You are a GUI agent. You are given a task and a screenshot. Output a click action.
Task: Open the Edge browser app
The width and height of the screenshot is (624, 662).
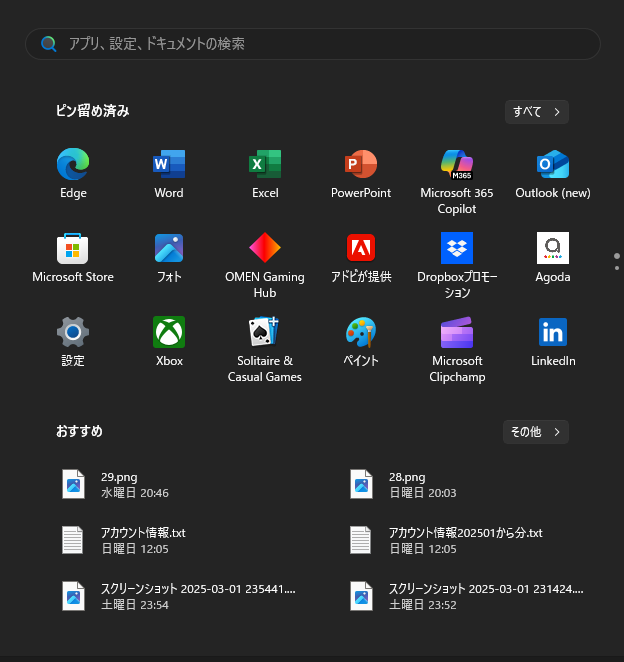coord(73,174)
